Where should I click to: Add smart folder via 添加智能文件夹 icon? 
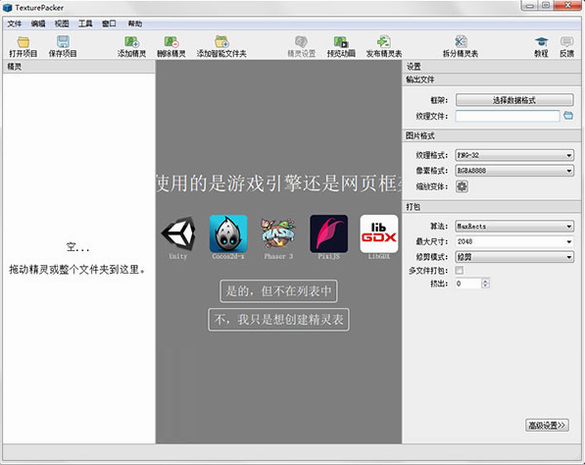point(222,47)
